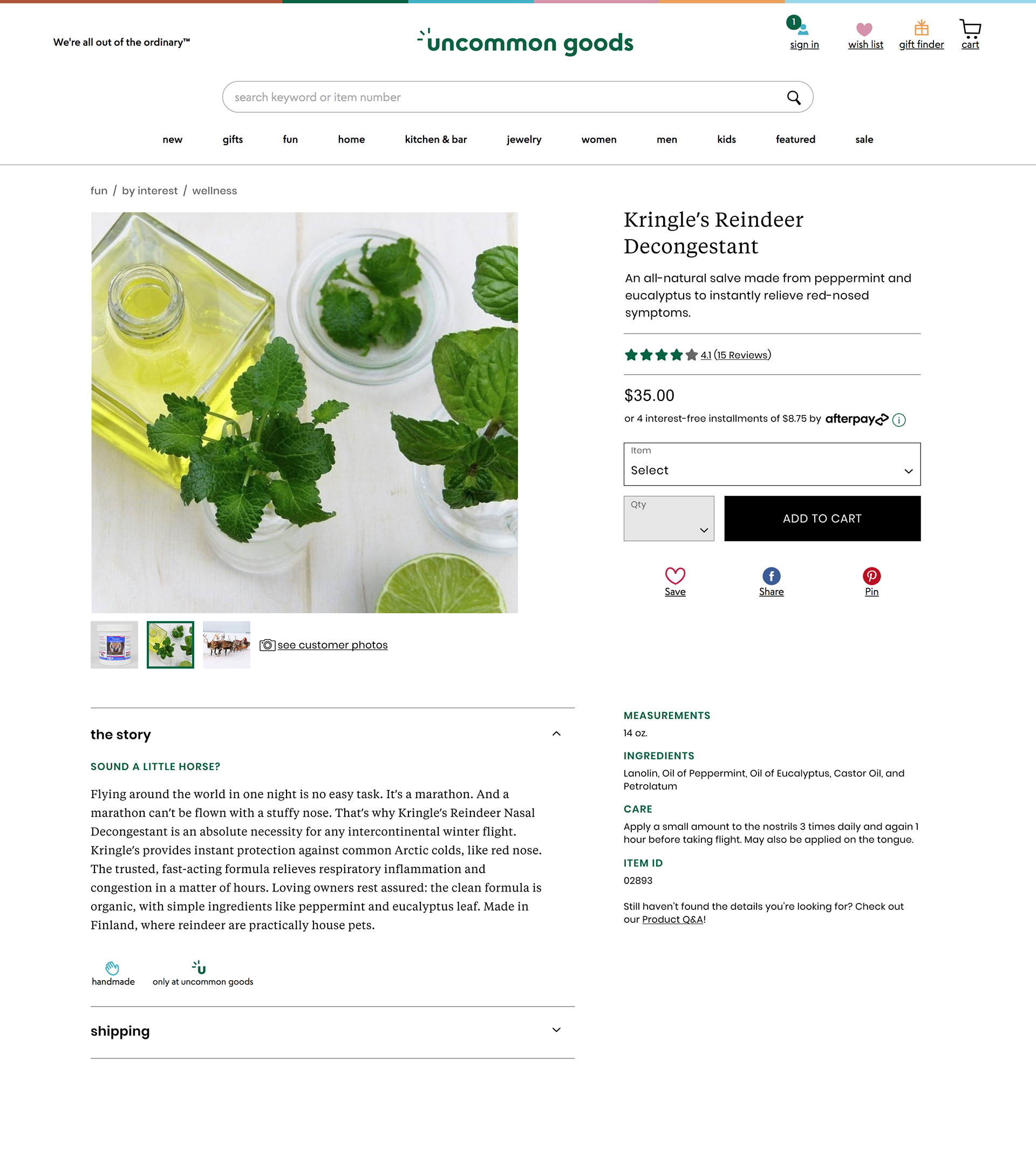This screenshot has width=1036, height=1176.
Task: Select the reindeer sleigh thumbnail
Action: pos(226,644)
